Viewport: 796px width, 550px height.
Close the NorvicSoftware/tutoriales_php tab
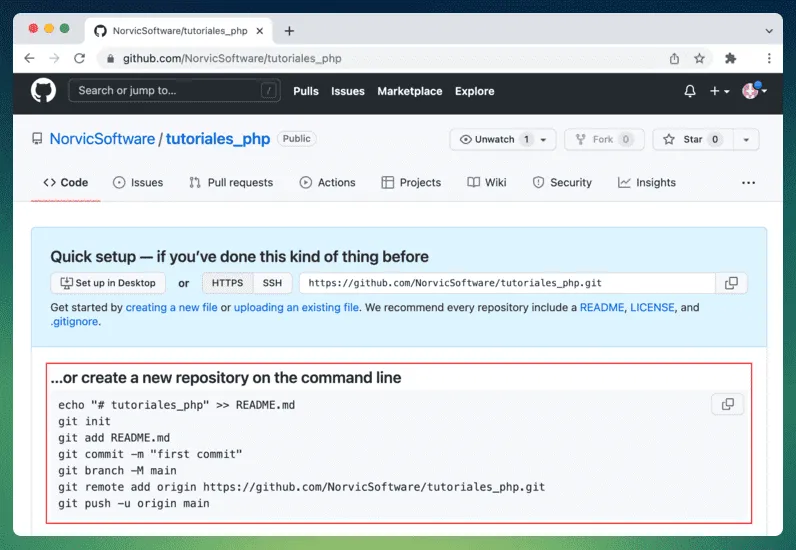point(259,31)
